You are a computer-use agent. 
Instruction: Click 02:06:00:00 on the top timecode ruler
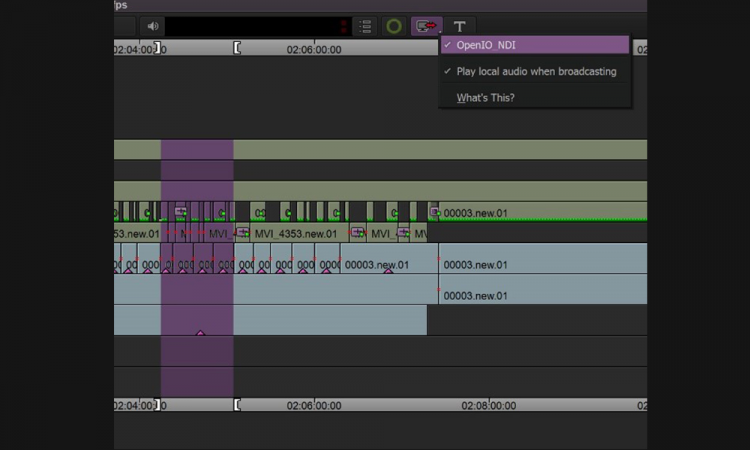point(314,50)
